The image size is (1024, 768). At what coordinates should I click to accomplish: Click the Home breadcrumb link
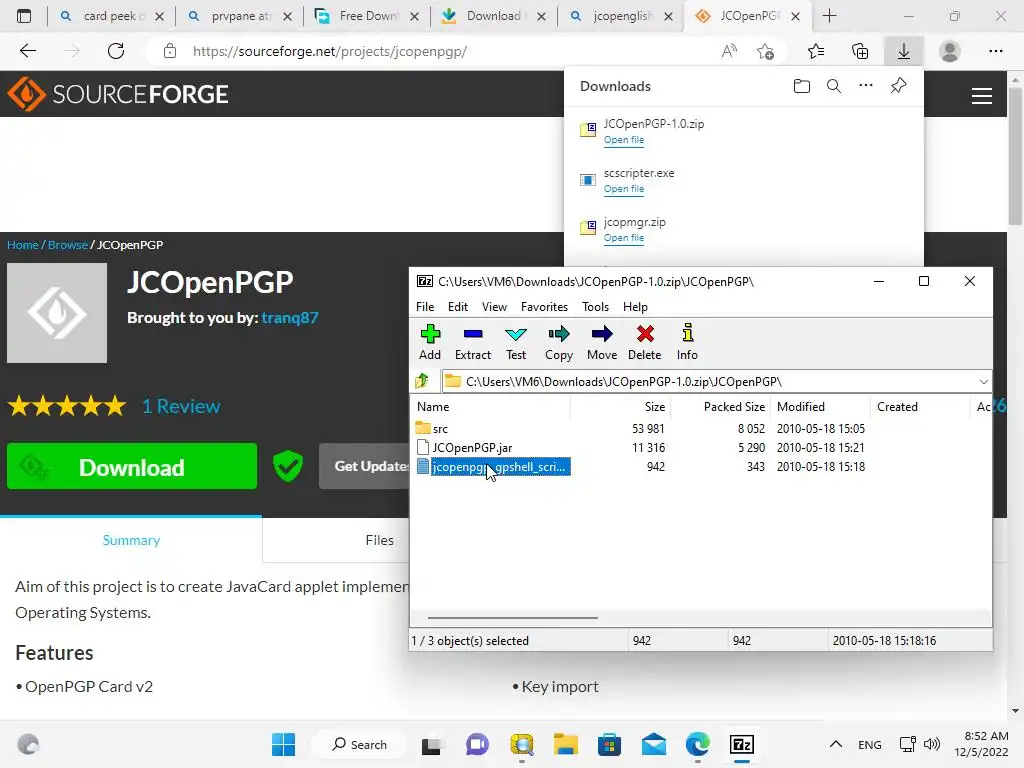coord(23,245)
